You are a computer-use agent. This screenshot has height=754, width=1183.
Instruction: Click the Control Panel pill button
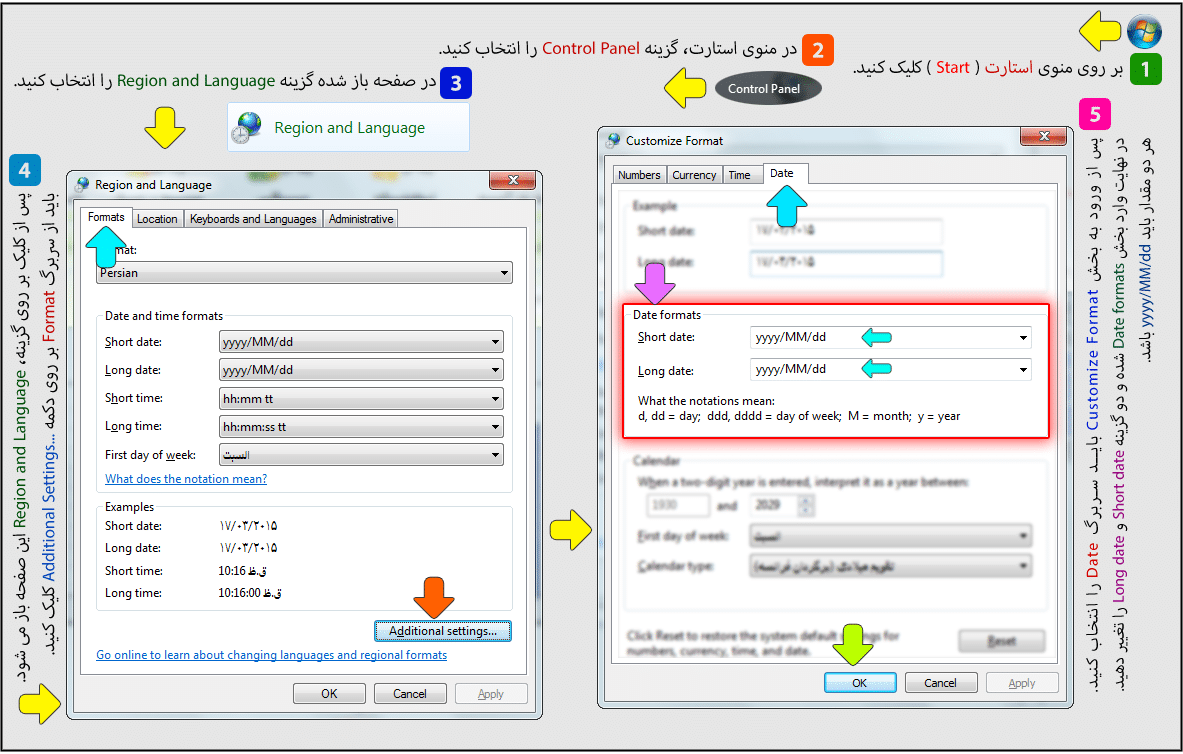(x=768, y=89)
